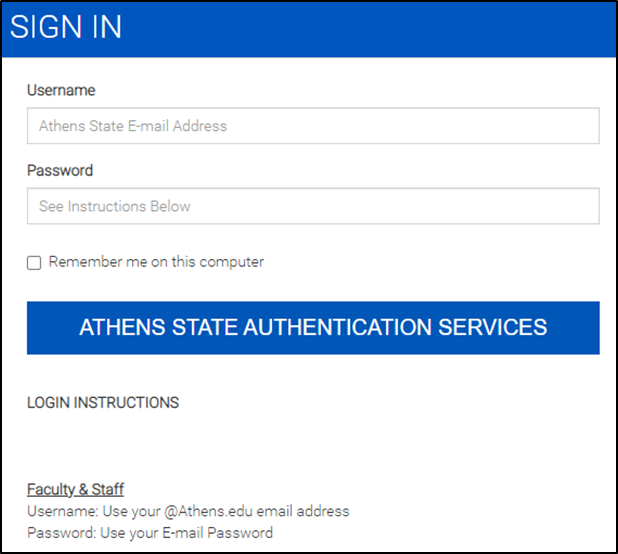The height and width of the screenshot is (554, 618).
Task: Click the word 'Staff' in the underlined heading
Action: tap(105, 489)
